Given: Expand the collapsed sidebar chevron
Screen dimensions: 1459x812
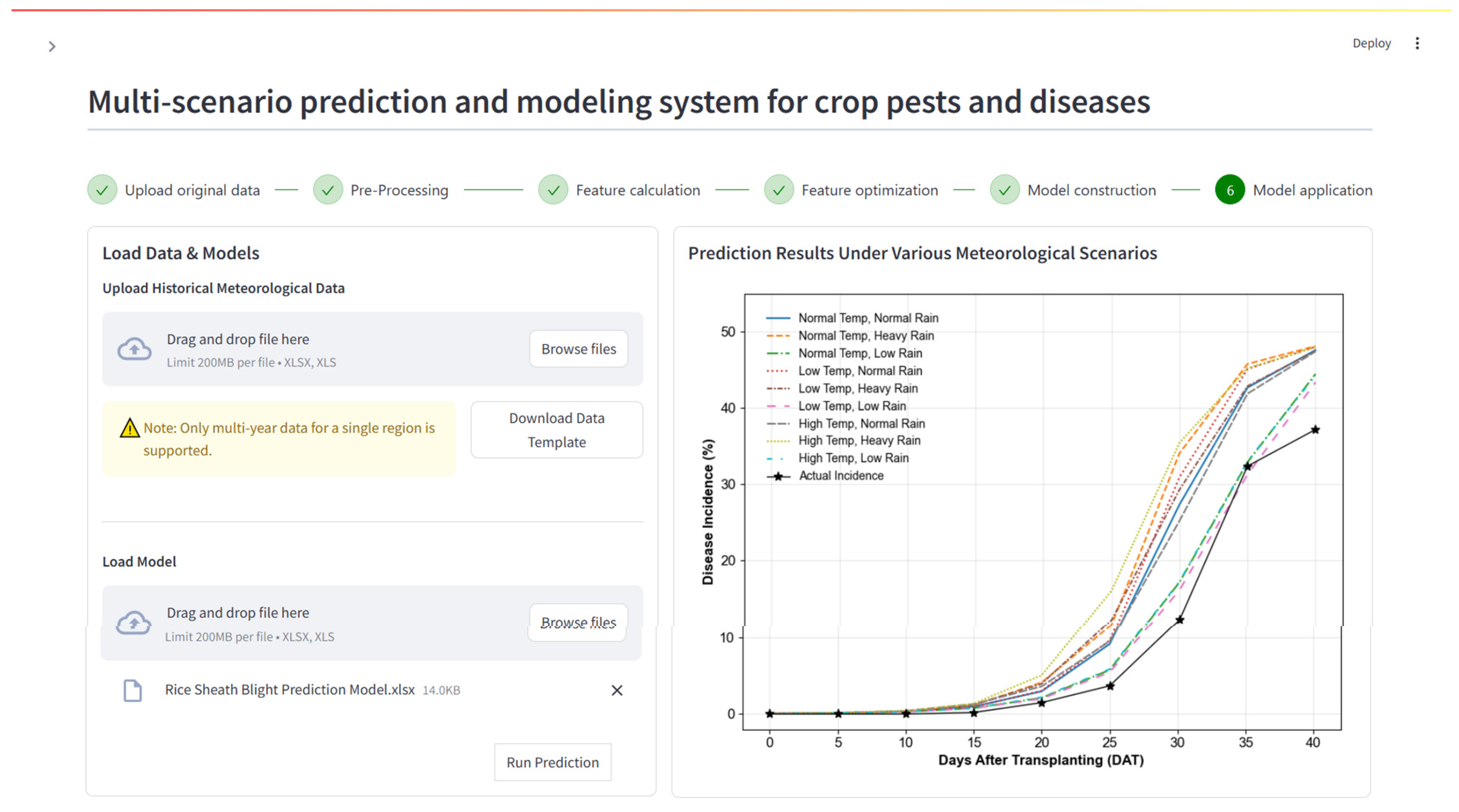Looking at the screenshot, I should pyautogui.click(x=52, y=46).
